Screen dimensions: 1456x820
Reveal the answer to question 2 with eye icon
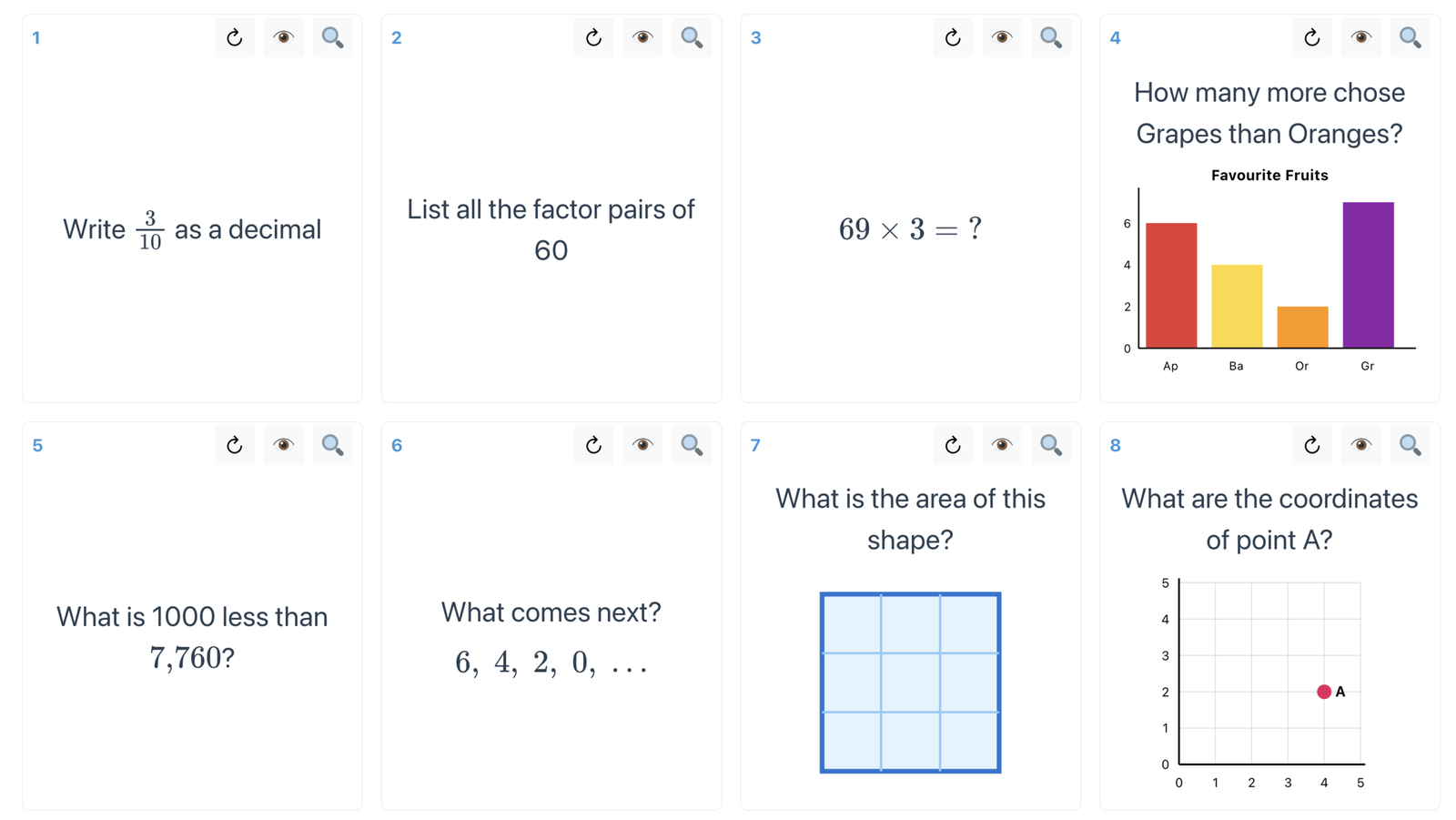[642, 38]
